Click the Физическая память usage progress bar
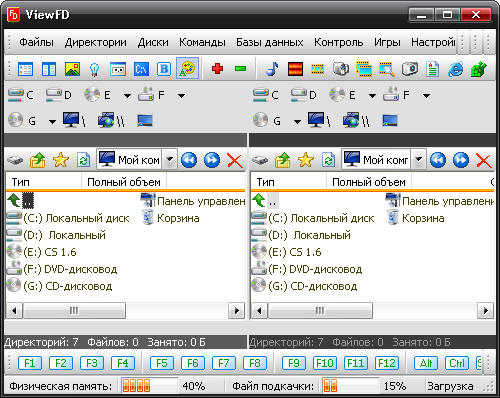This screenshot has width=500, height=398. 149,386
